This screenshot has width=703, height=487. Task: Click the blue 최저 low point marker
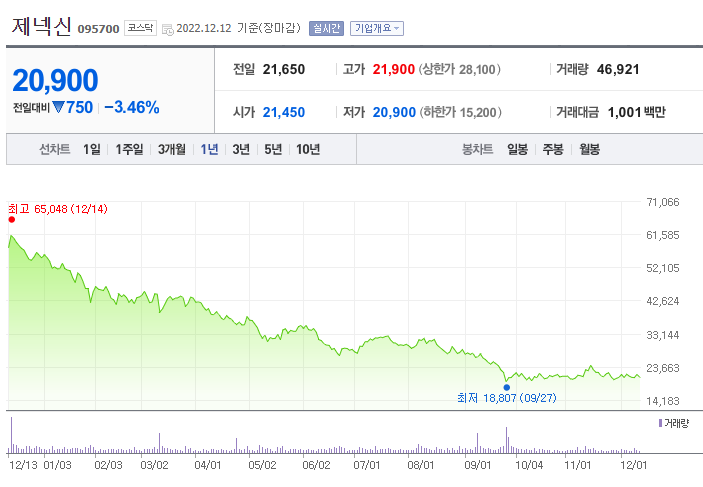click(x=507, y=387)
